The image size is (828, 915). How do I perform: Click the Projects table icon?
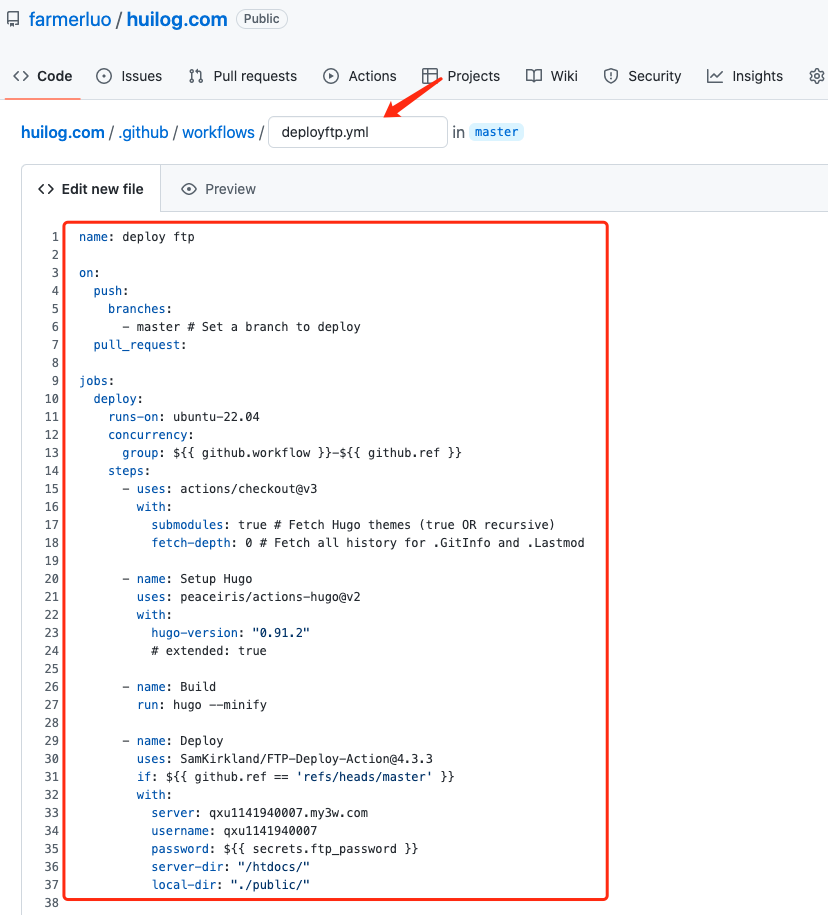coord(430,76)
